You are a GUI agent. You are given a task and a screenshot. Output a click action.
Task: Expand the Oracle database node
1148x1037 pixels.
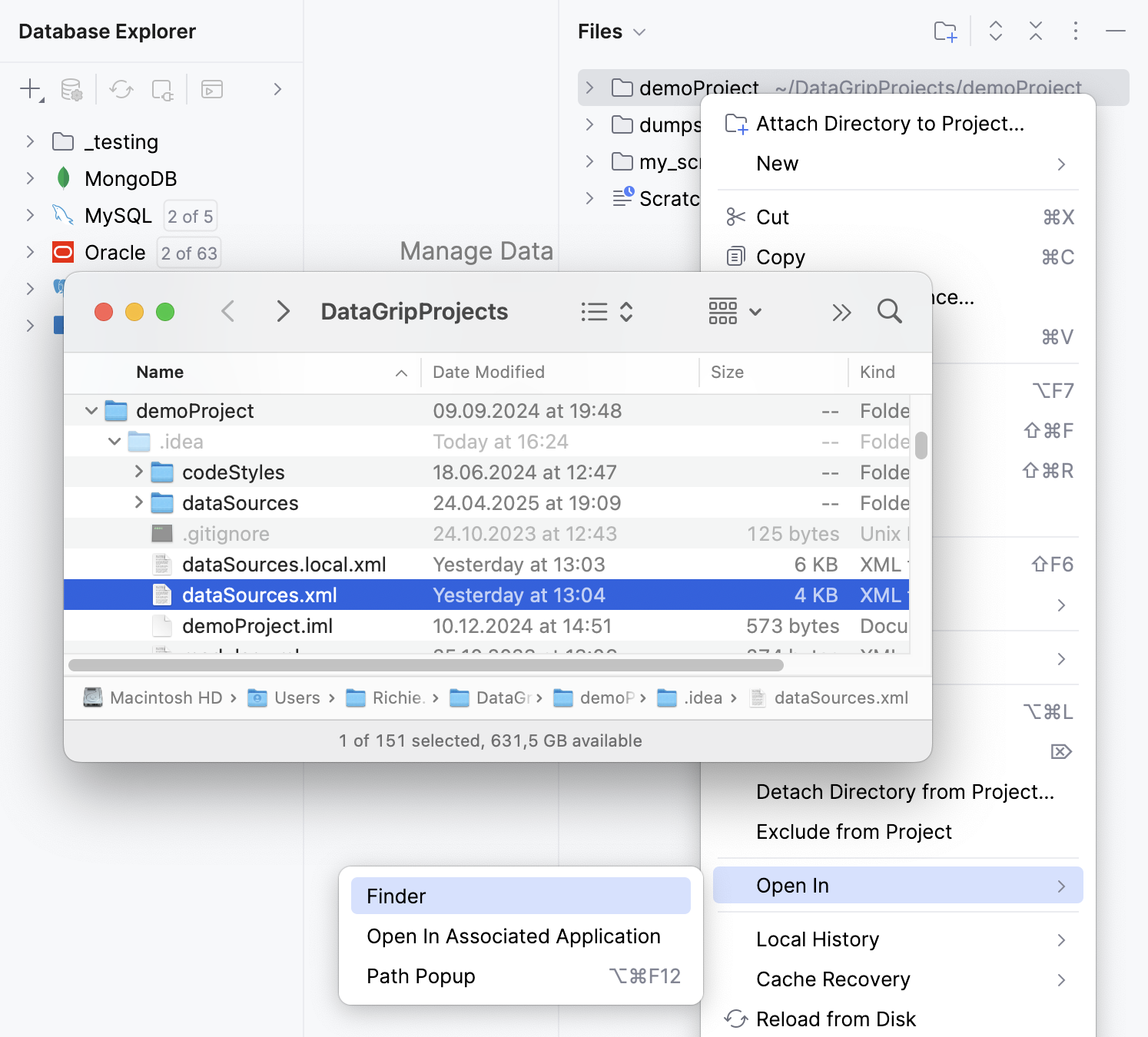tap(30, 252)
